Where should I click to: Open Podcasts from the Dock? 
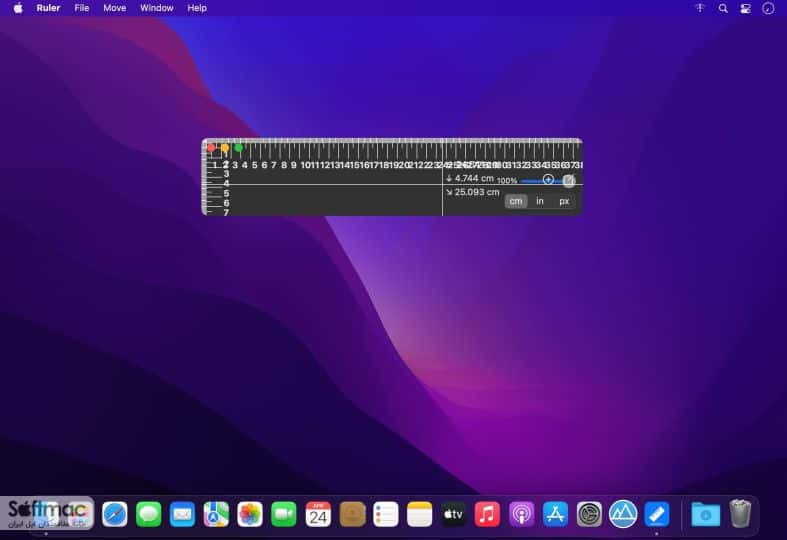pos(521,514)
